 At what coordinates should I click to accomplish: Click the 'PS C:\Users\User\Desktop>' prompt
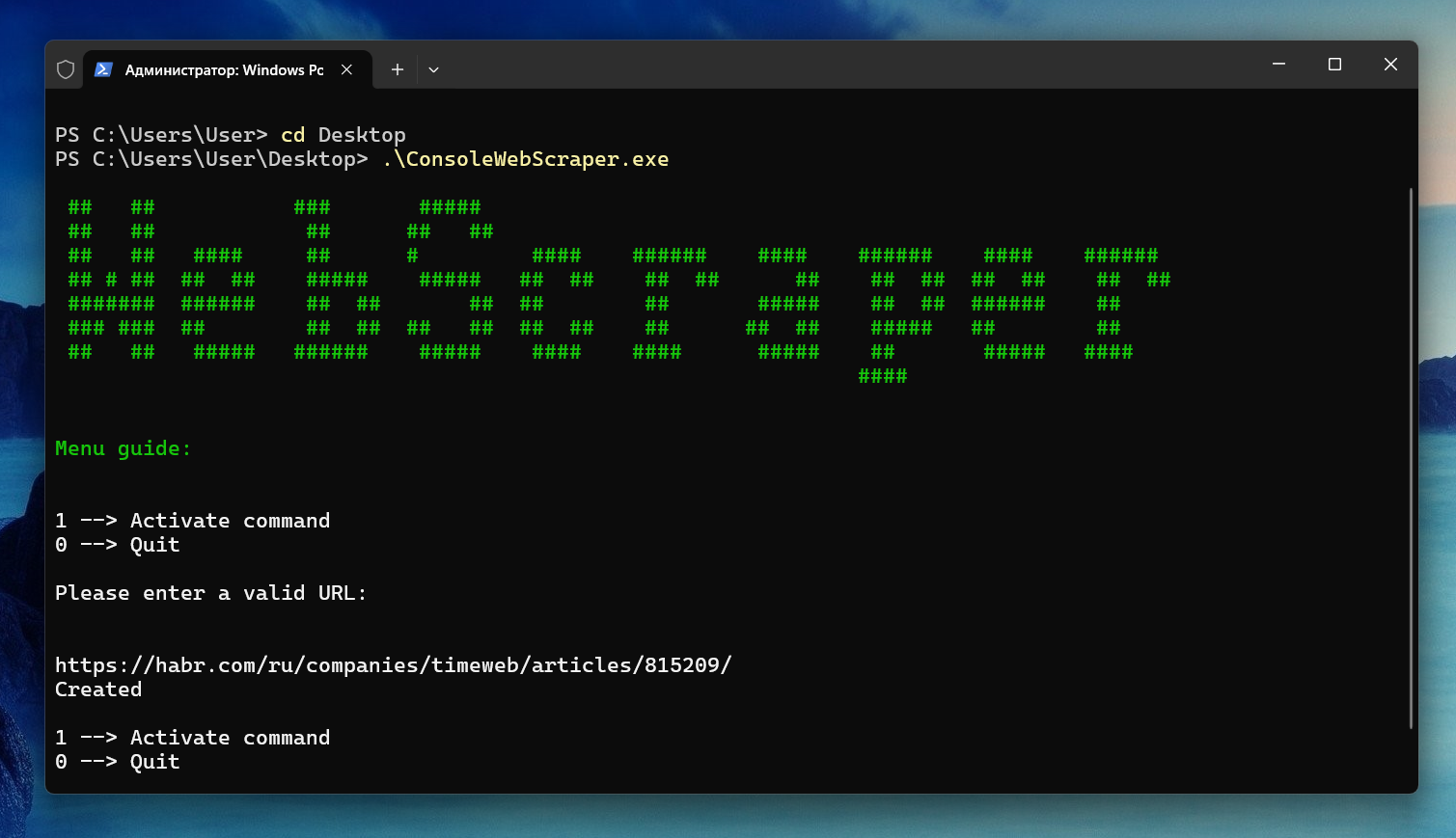211,159
